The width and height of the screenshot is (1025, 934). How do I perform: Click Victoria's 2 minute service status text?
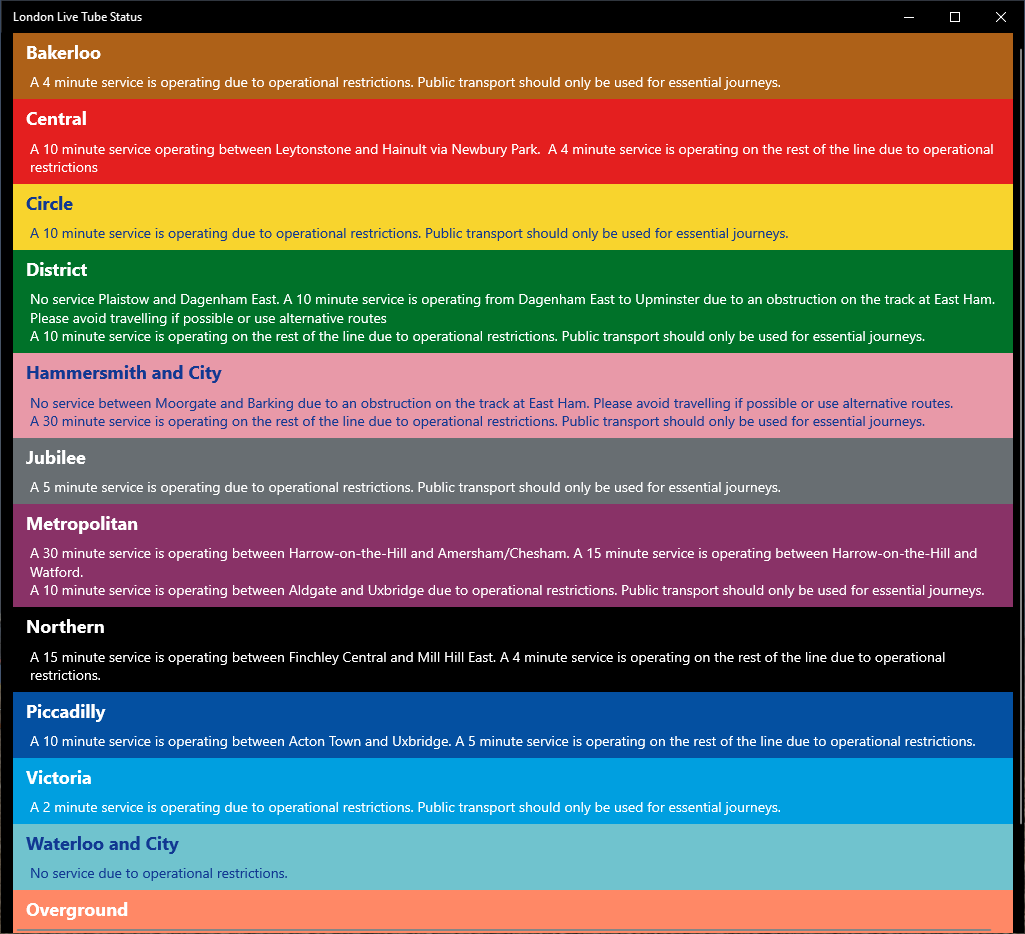point(405,808)
